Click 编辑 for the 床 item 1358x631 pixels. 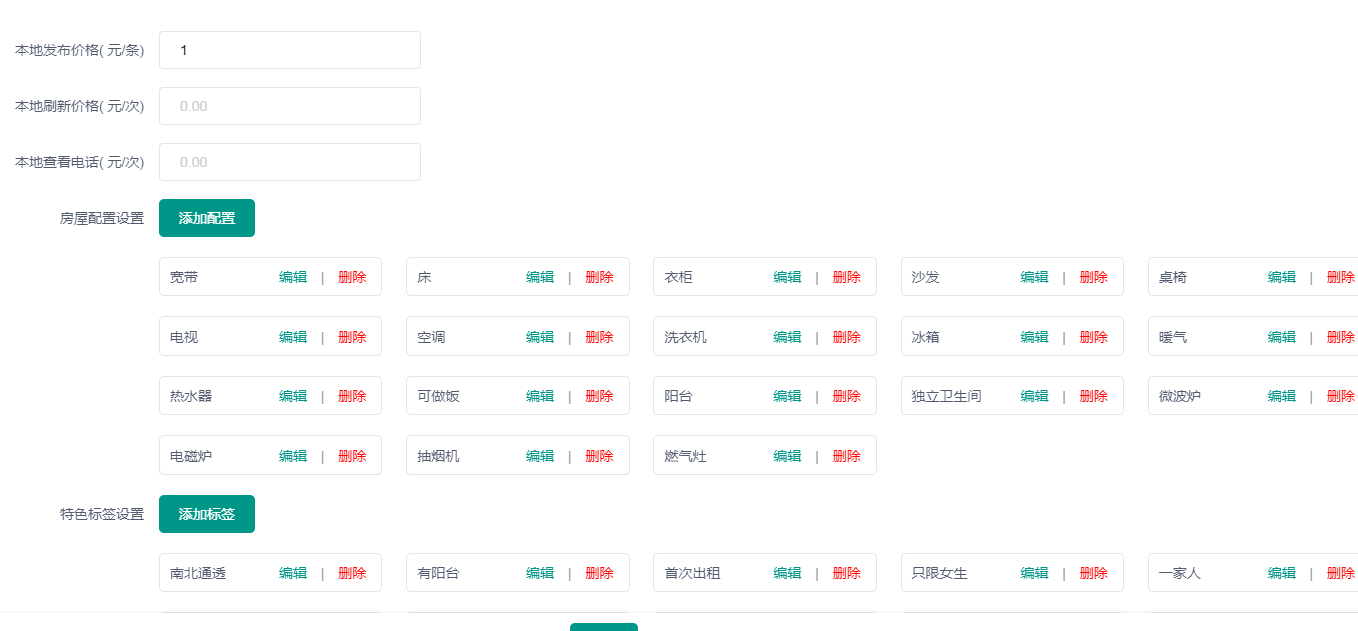click(x=540, y=277)
